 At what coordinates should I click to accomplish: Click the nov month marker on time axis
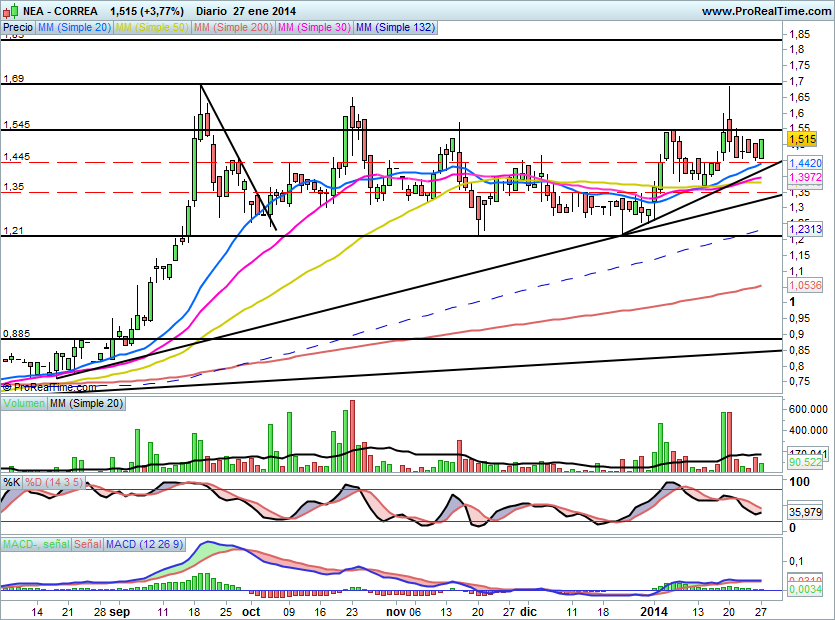(x=395, y=612)
